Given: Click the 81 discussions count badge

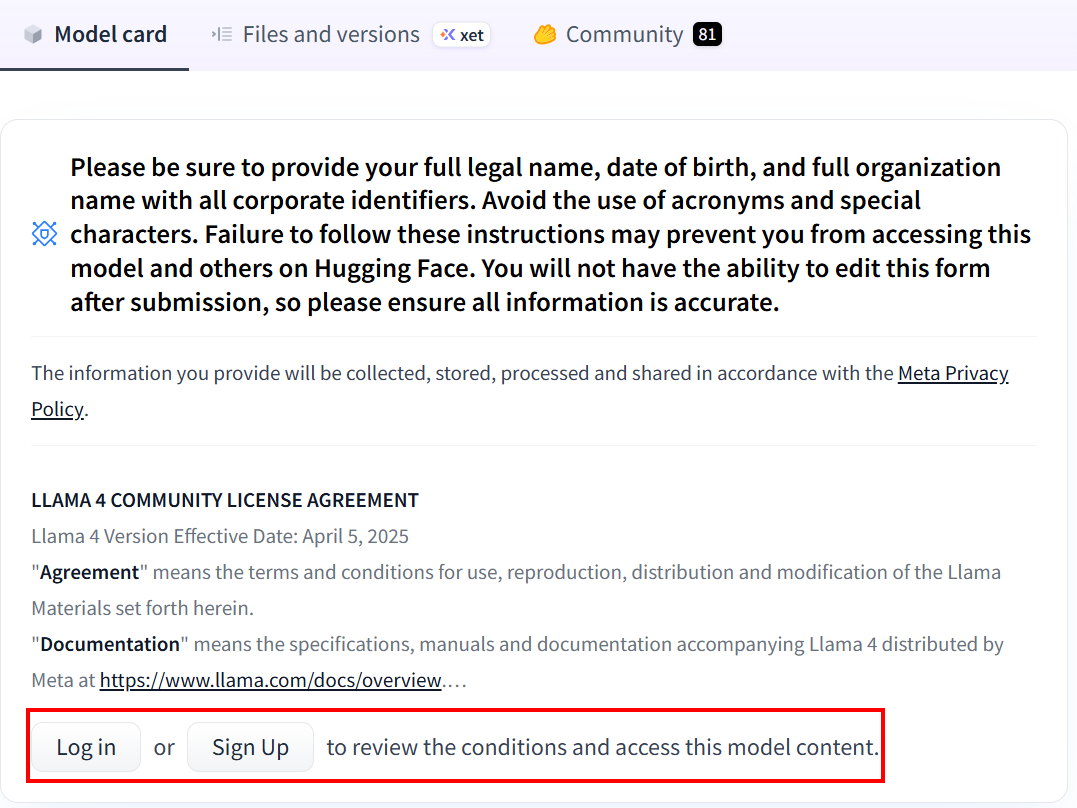Looking at the screenshot, I should coord(707,35).
